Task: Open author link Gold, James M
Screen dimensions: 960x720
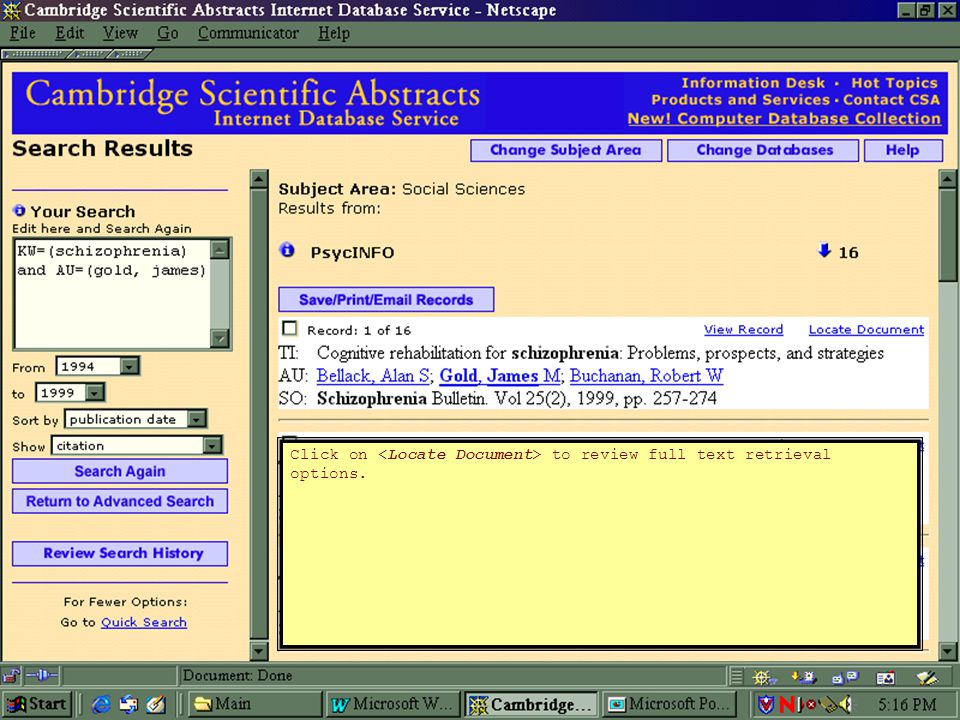Action: click(500, 375)
